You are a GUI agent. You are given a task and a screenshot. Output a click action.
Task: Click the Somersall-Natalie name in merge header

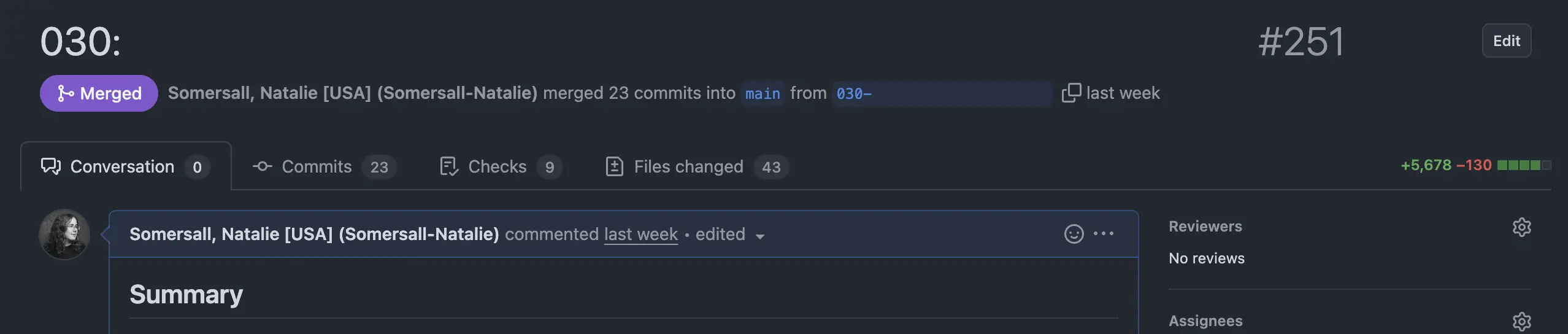353,93
